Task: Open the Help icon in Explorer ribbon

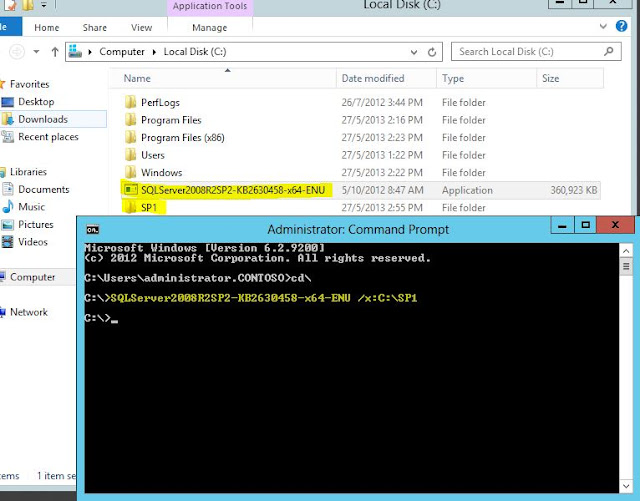Action: coord(621,26)
